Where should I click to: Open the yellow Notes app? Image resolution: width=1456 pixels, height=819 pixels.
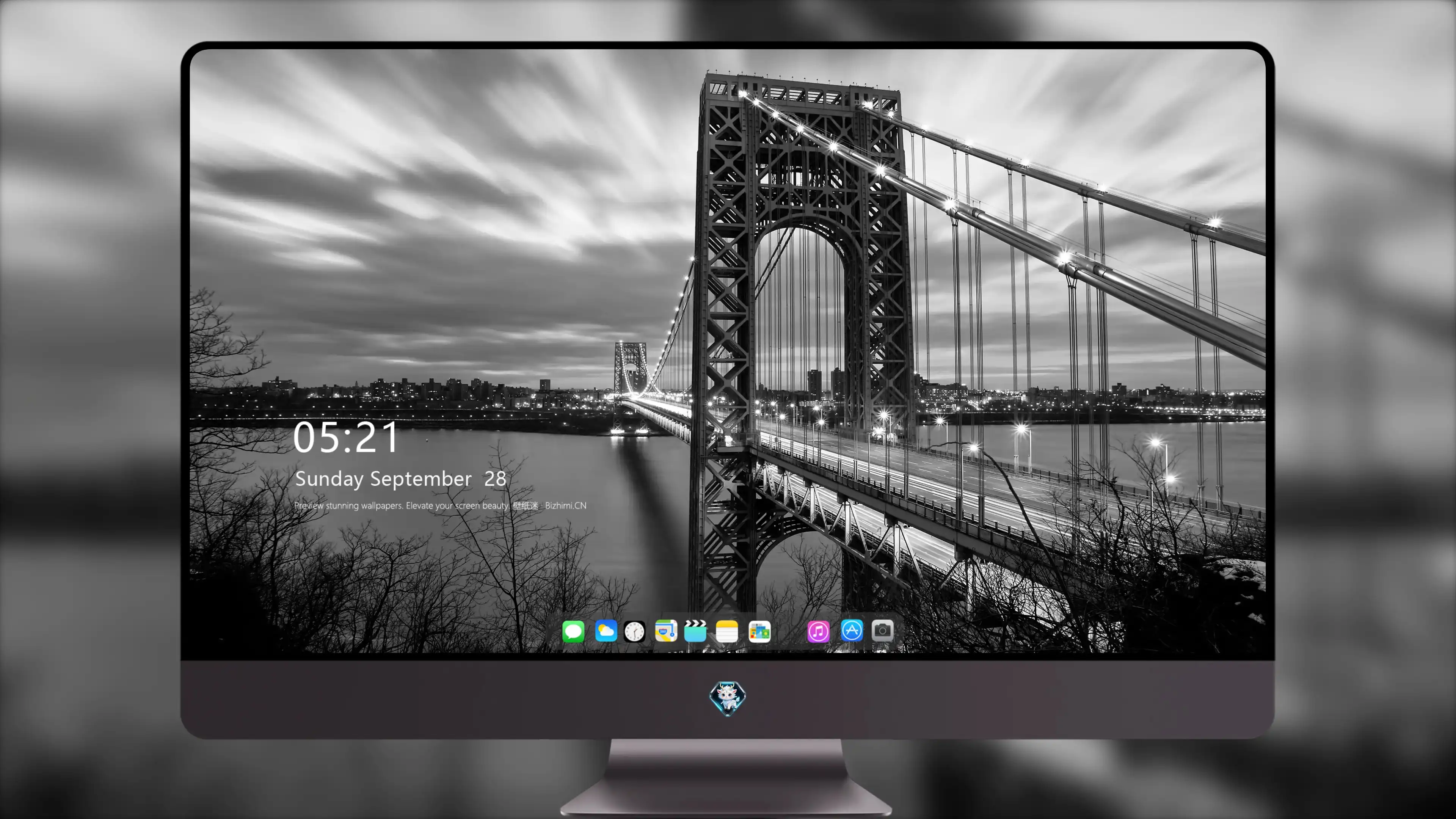[x=727, y=631]
